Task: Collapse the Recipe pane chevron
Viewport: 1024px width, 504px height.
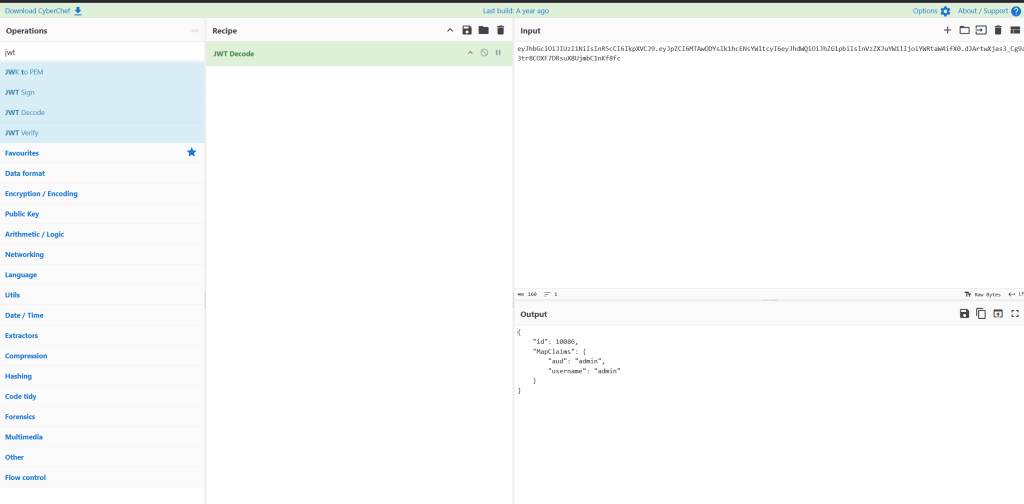Action: tap(450, 31)
